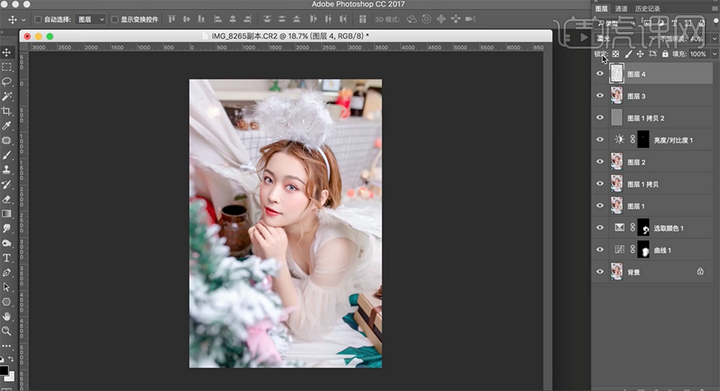This screenshot has width=720, height=391.
Task: Hide the 选取颜色 1 adjustment layer
Action: coord(600,228)
